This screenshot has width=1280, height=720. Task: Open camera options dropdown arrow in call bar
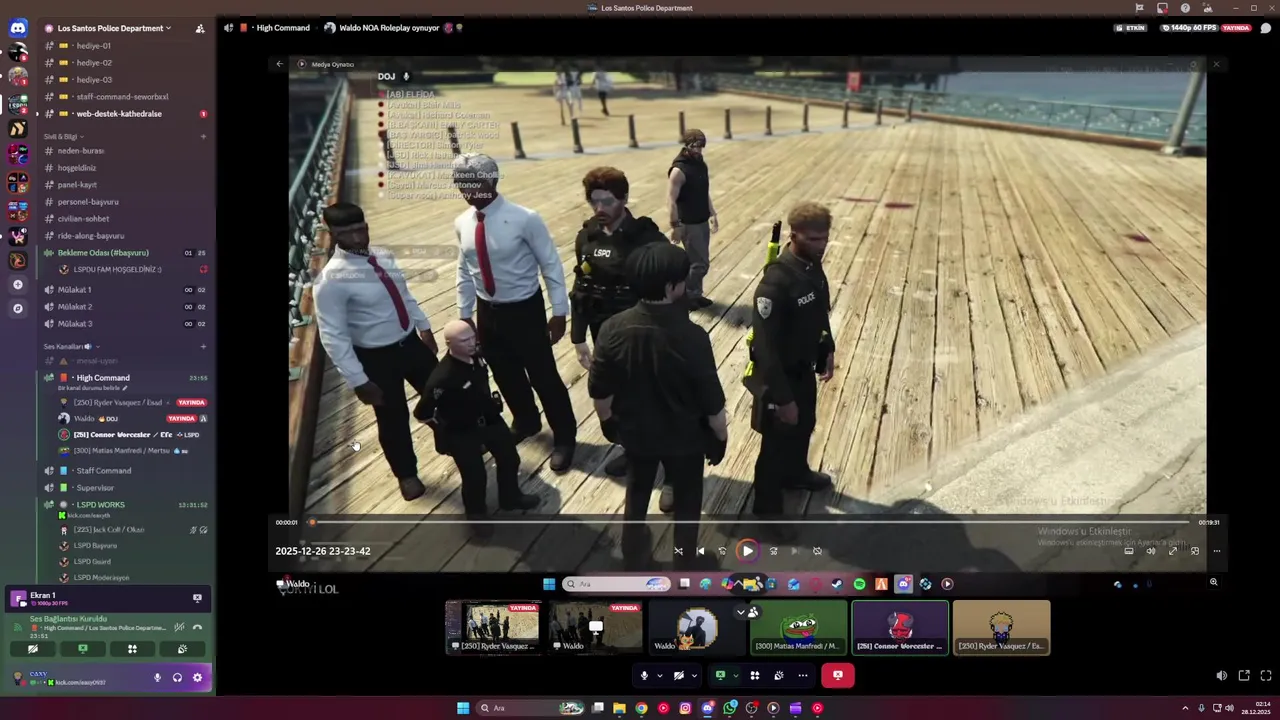pyautogui.click(x=694, y=675)
